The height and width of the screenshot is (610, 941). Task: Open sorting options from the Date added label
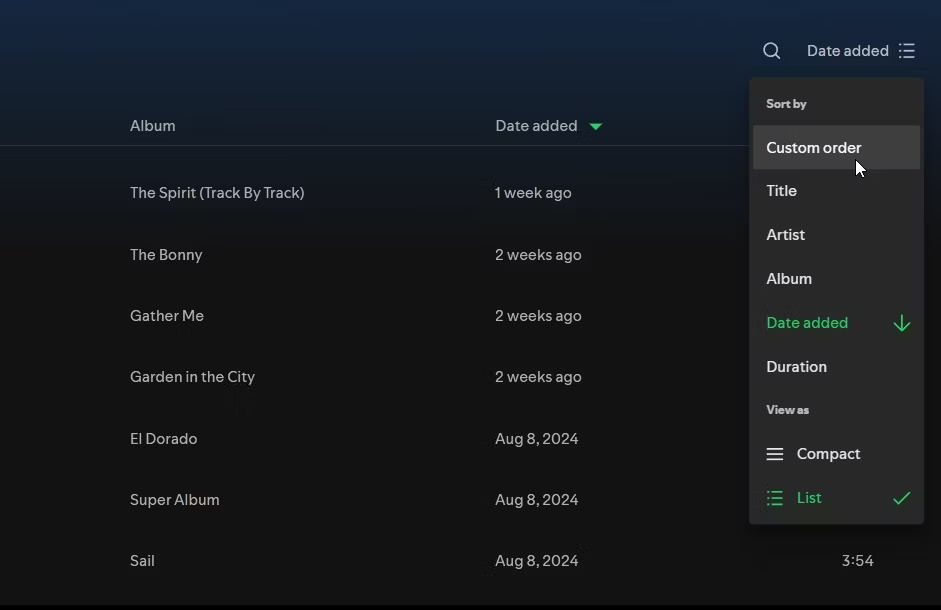click(x=848, y=50)
